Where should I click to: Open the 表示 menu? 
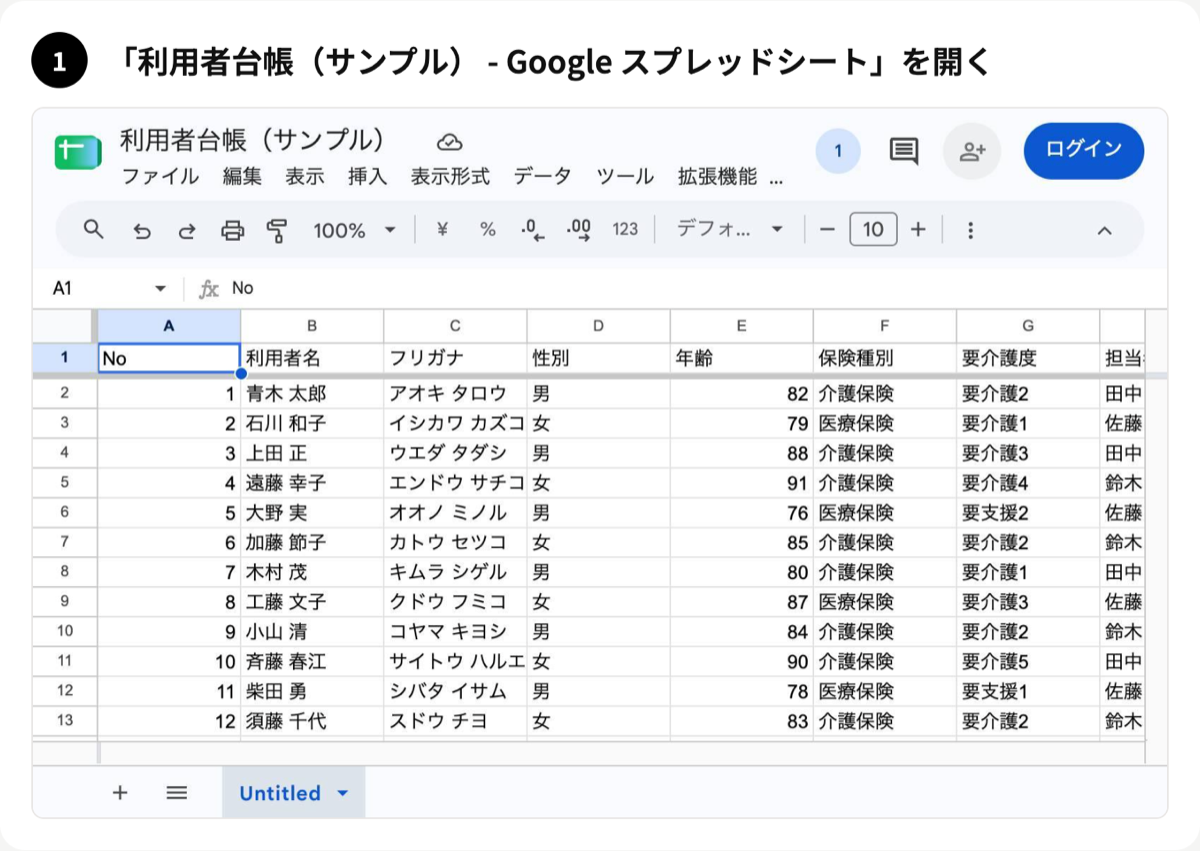coord(305,177)
